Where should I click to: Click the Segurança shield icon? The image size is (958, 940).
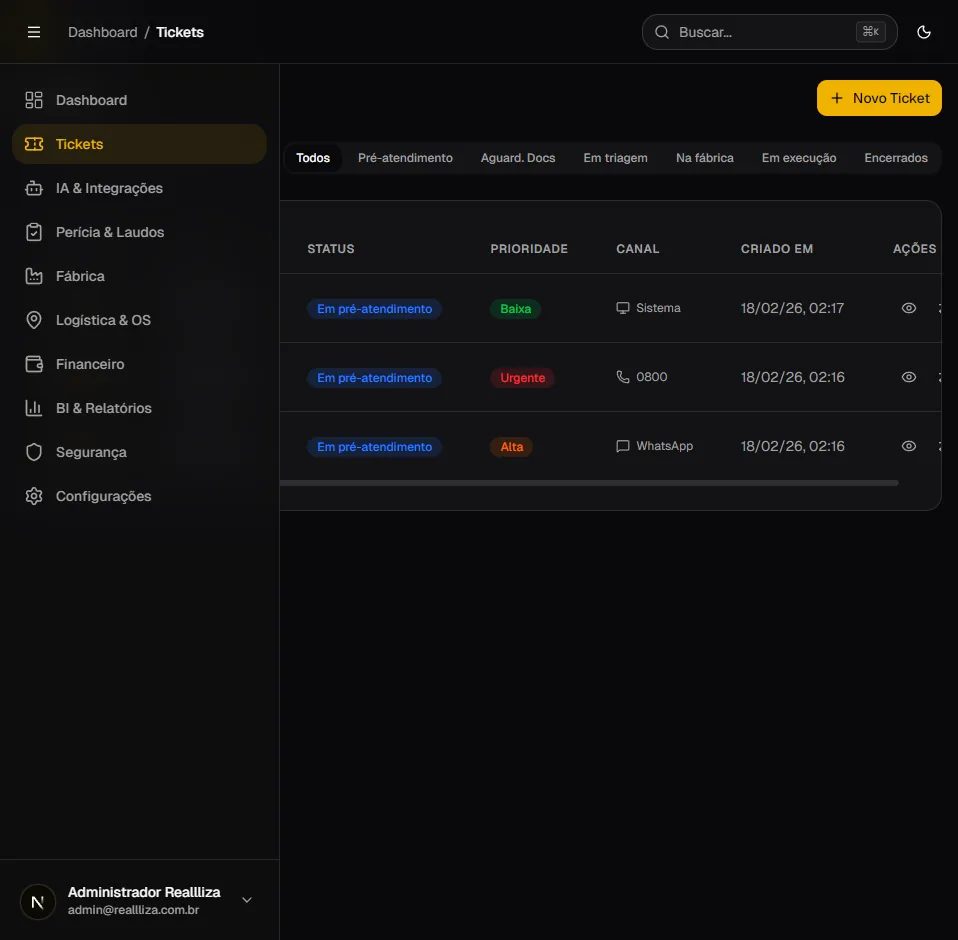[x=34, y=452]
